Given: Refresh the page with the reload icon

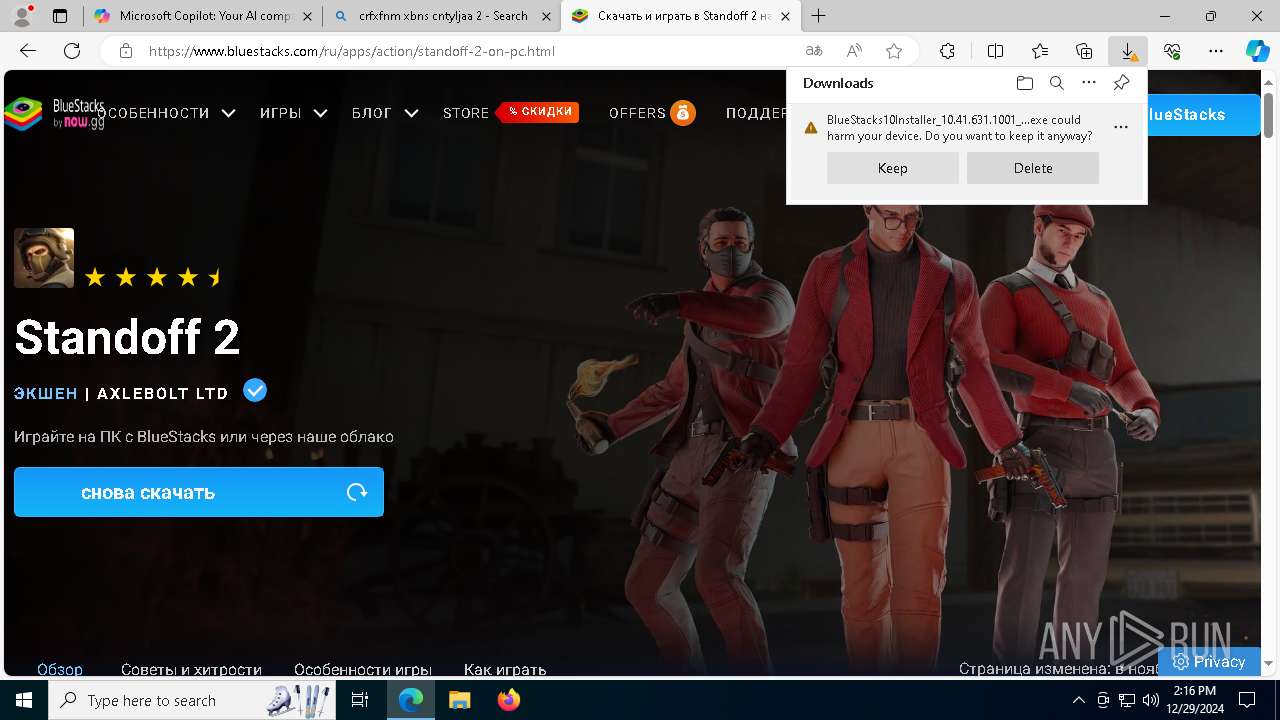Looking at the screenshot, I should click(x=72, y=51).
